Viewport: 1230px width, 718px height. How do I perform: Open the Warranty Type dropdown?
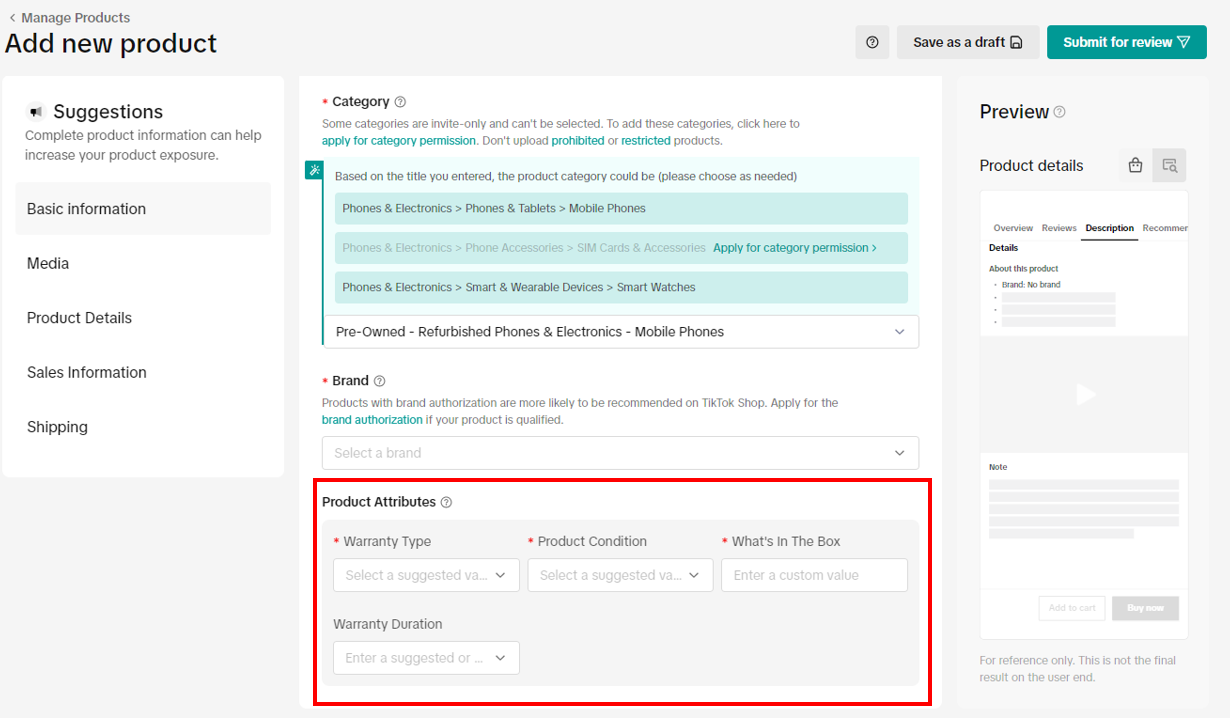[426, 575]
